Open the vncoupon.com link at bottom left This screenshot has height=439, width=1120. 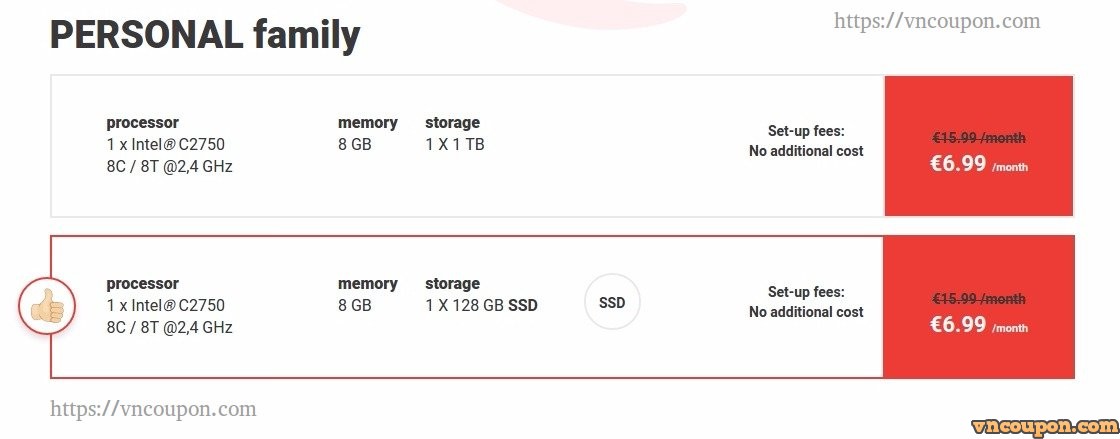tap(153, 409)
